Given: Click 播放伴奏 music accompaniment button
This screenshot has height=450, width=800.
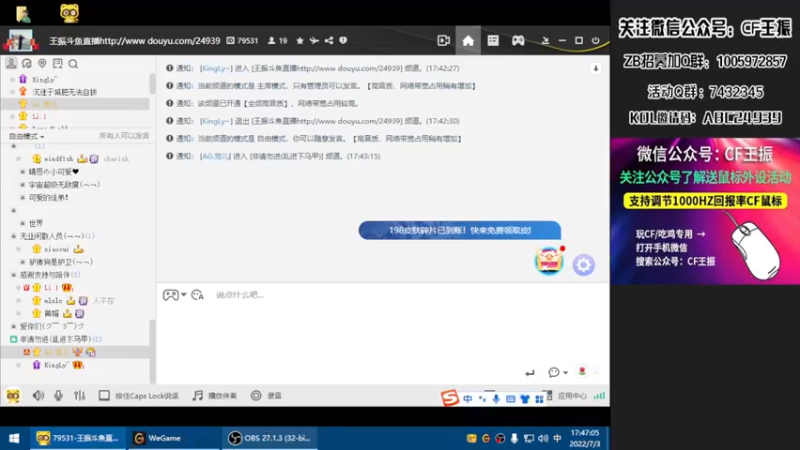Looking at the screenshot, I should [x=215, y=395].
